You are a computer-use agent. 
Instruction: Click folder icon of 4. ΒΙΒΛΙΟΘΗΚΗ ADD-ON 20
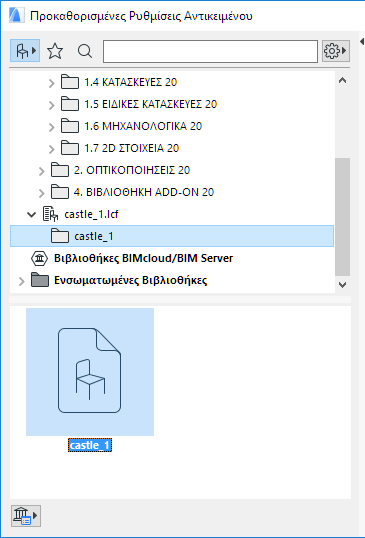click(x=60, y=192)
